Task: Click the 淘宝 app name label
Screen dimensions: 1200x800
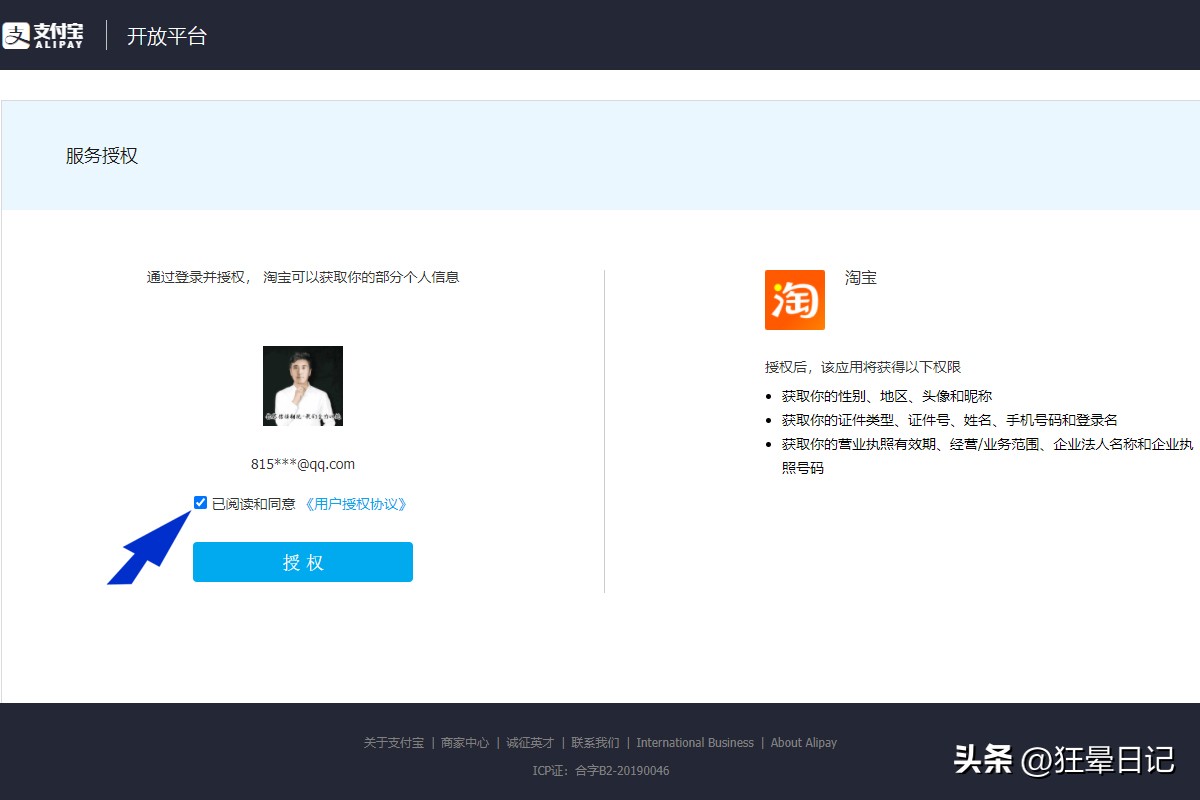Action: 861,278
